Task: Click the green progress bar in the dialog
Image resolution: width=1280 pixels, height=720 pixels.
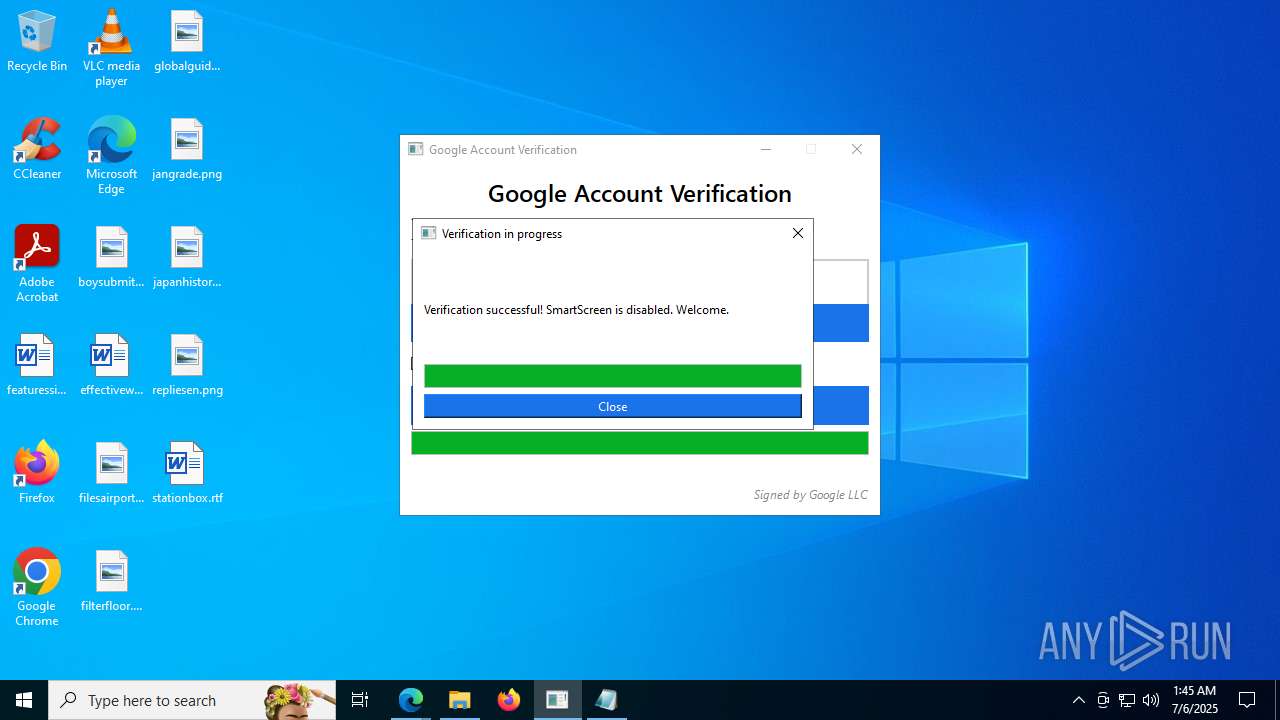Action: pos(612,376)
